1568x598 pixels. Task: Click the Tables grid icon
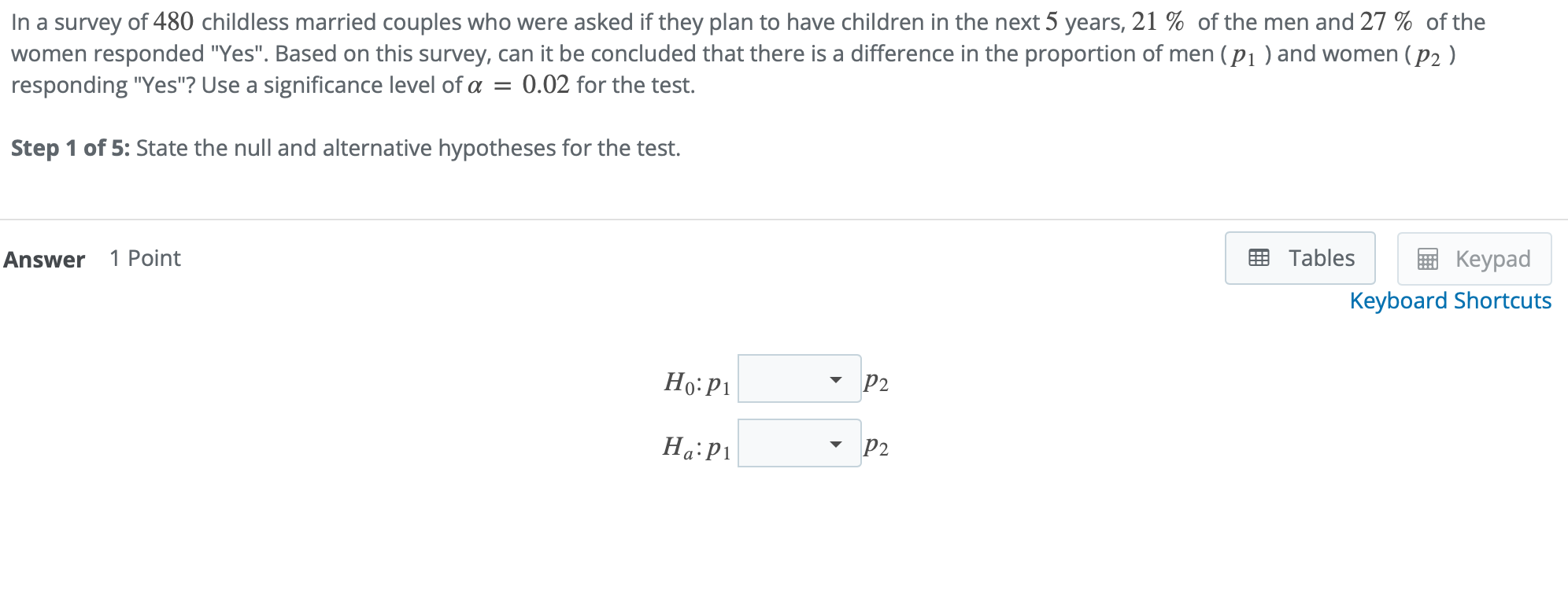tap(1259, 258)
